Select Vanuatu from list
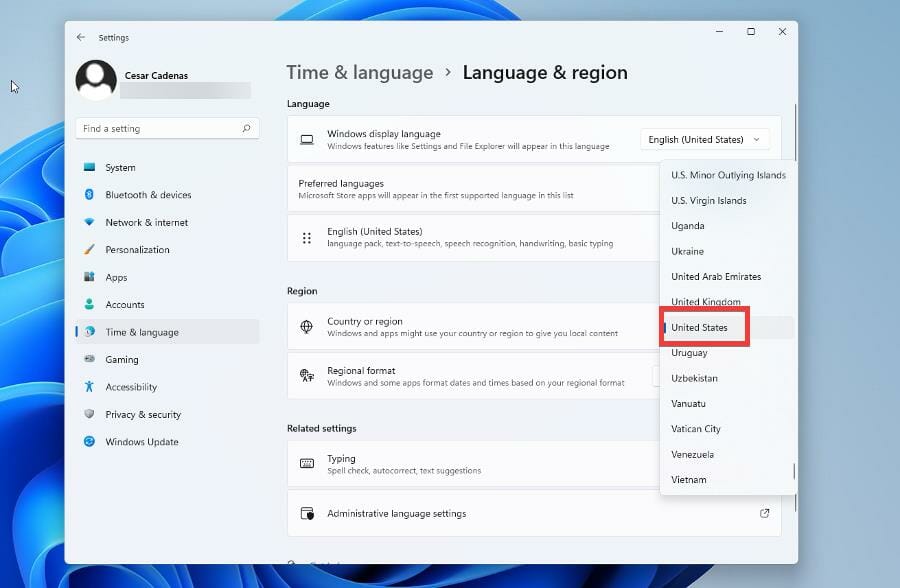900x588 pixels. pyautogui.click(x=728, y=403)
